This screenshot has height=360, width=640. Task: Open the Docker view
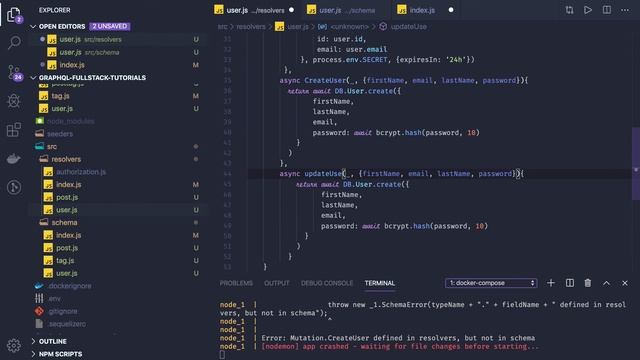[14, 158]
